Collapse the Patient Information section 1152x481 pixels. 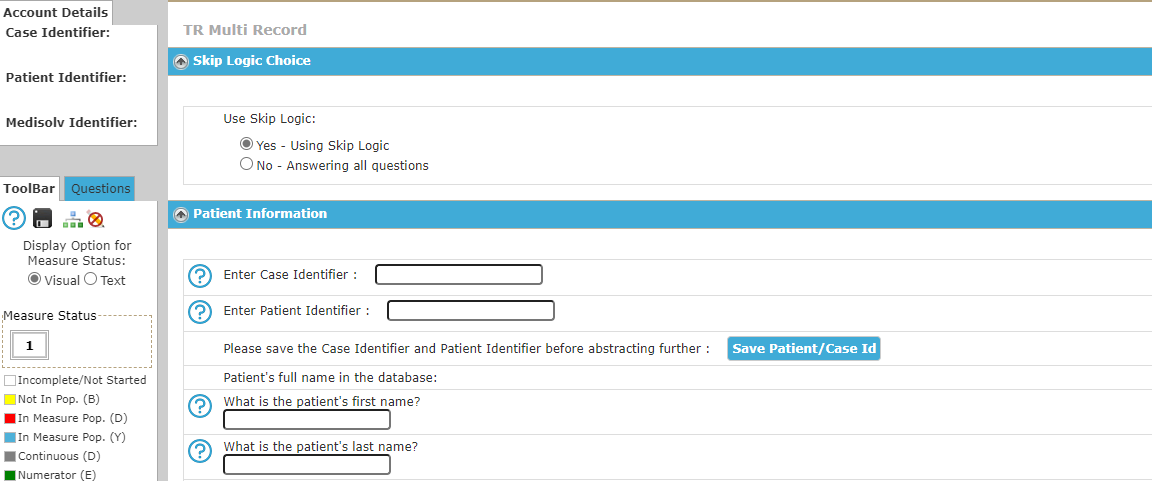click(181, 214)
